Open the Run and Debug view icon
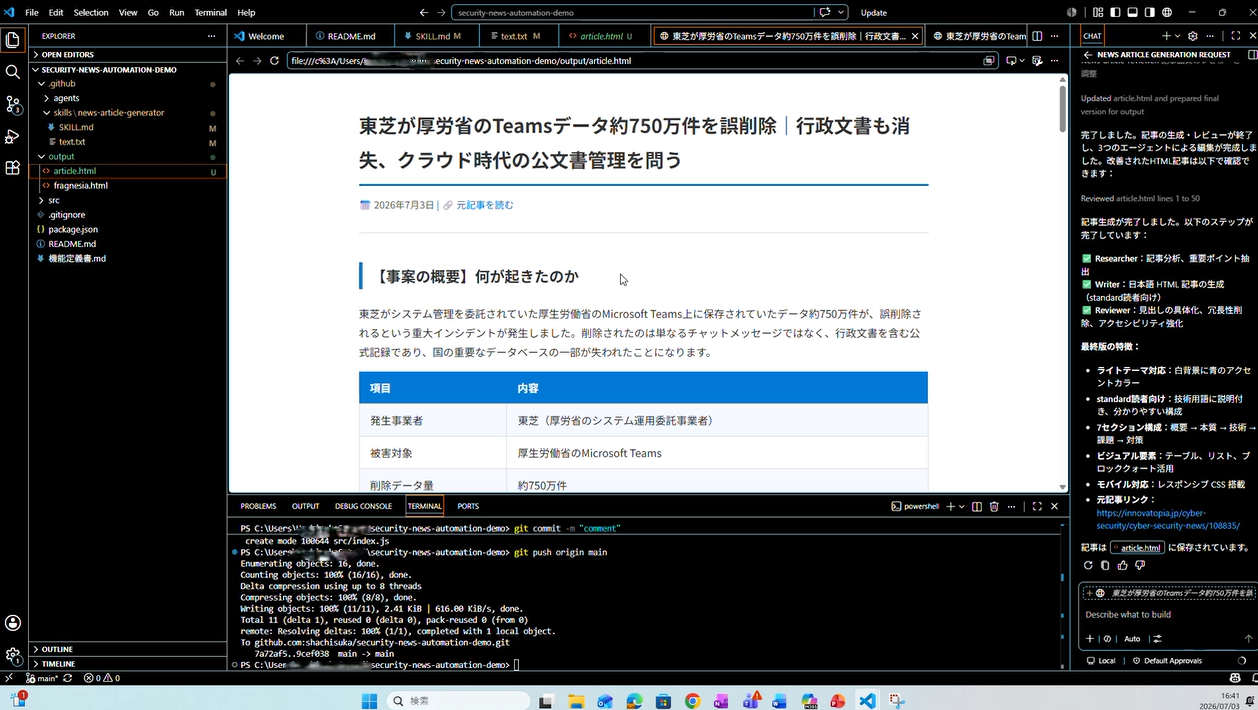This screenshot has width=1258, height=710. (13, 136)
